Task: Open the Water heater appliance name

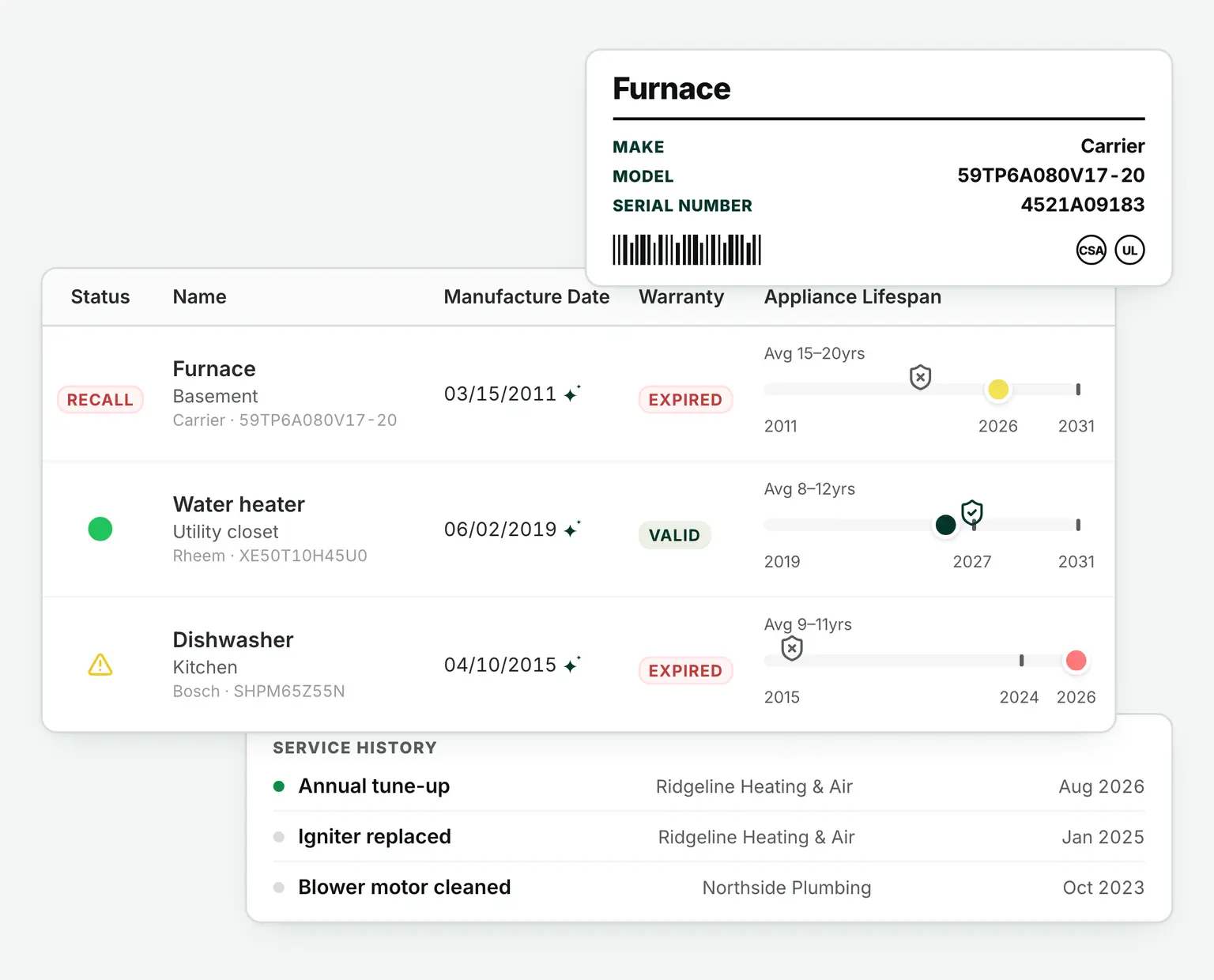Action: pyautogui.click(x=239, y=504)
